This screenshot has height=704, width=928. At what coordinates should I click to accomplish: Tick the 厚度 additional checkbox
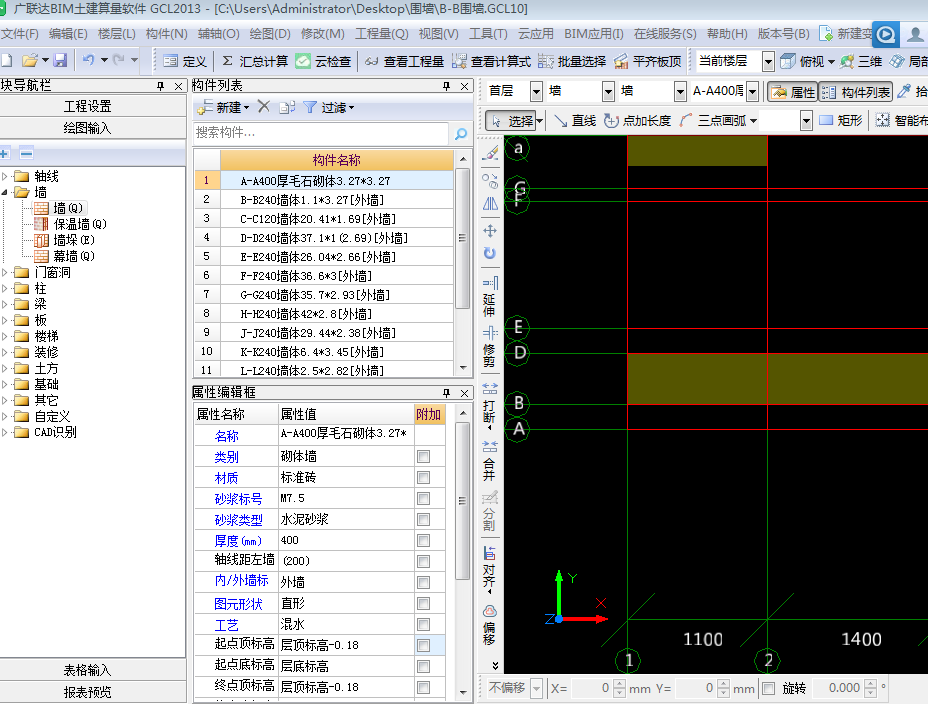click(423, 540)
